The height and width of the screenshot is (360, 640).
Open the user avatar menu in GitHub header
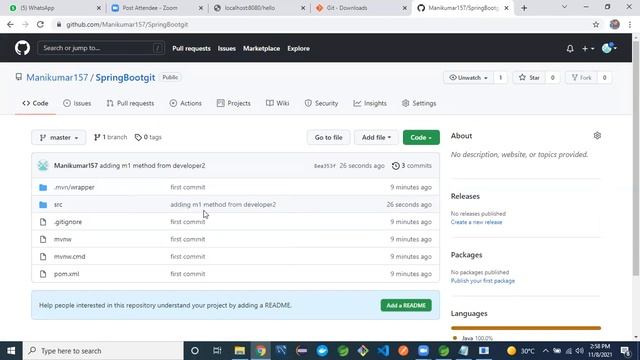pos(609,48)
